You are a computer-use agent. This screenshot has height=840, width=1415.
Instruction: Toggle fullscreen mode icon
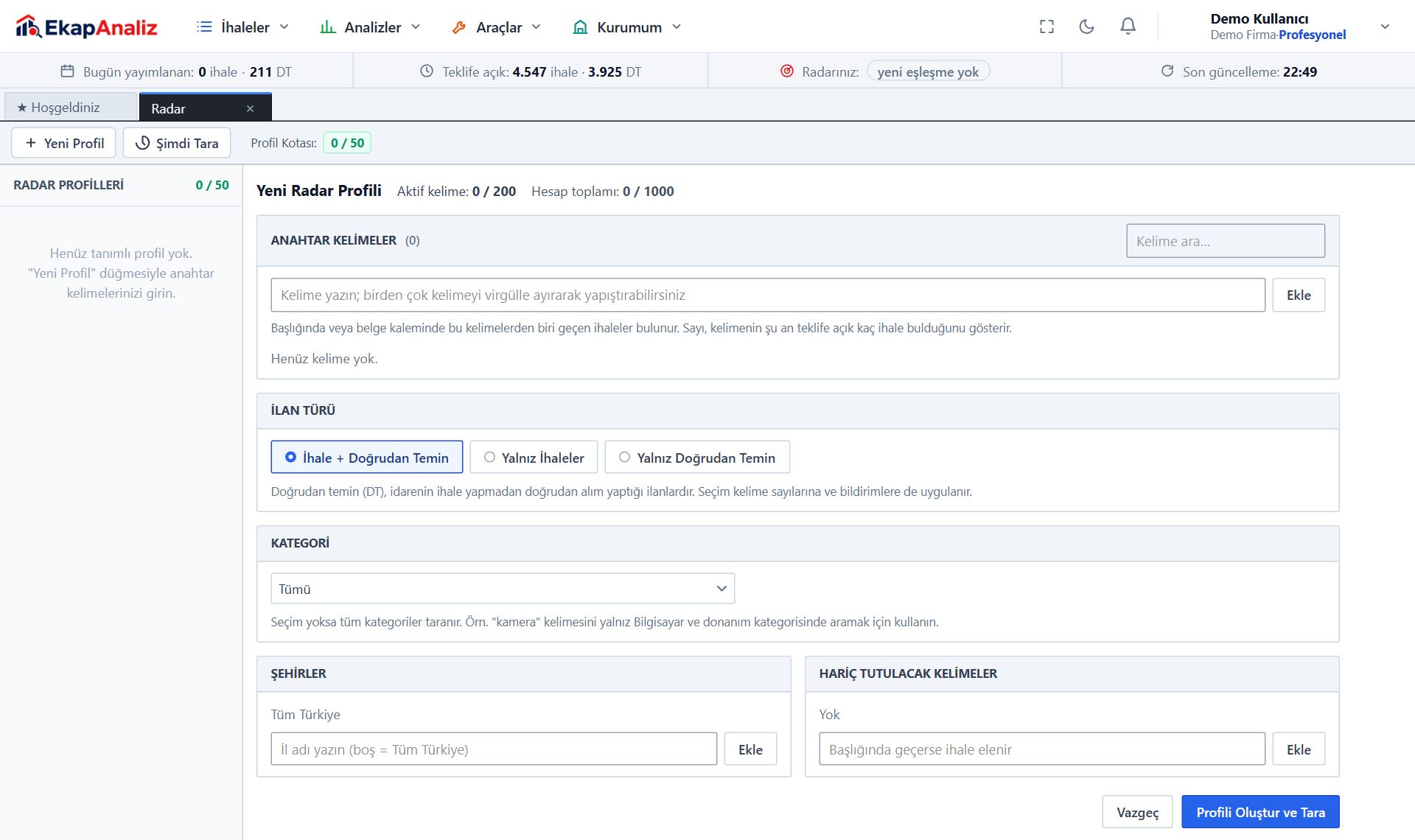click(1047, 27)
